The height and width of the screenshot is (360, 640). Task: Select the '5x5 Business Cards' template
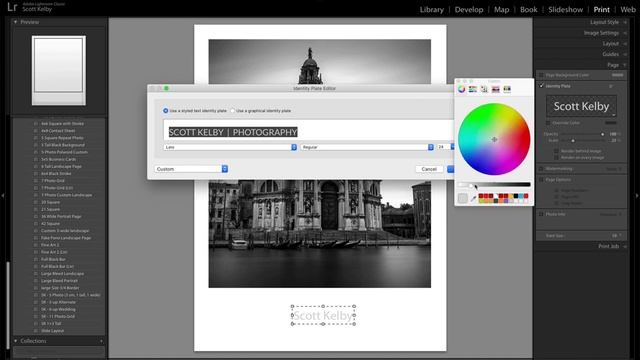click(58, 159)
